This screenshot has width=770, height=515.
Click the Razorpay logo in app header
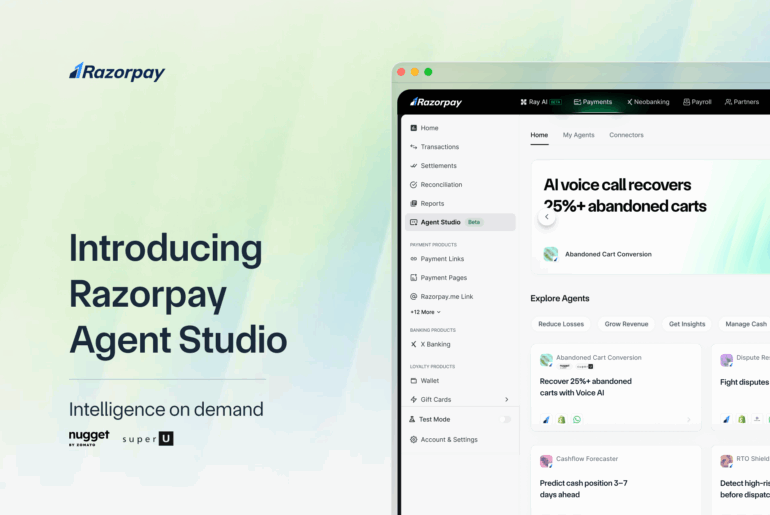point(436,102)
